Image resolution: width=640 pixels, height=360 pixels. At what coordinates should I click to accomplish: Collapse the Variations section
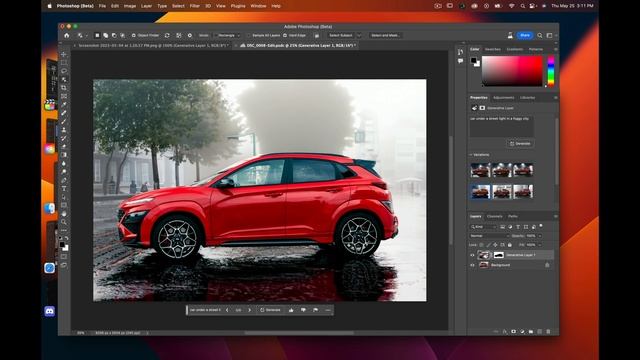coord(471,155)
